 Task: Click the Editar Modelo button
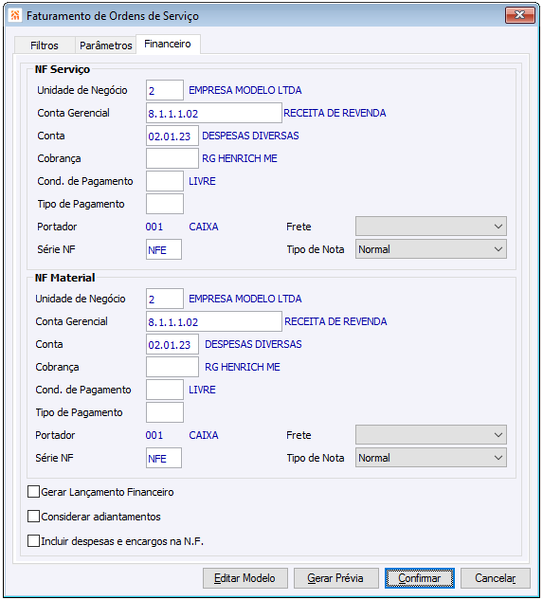[x=245, y=578]
